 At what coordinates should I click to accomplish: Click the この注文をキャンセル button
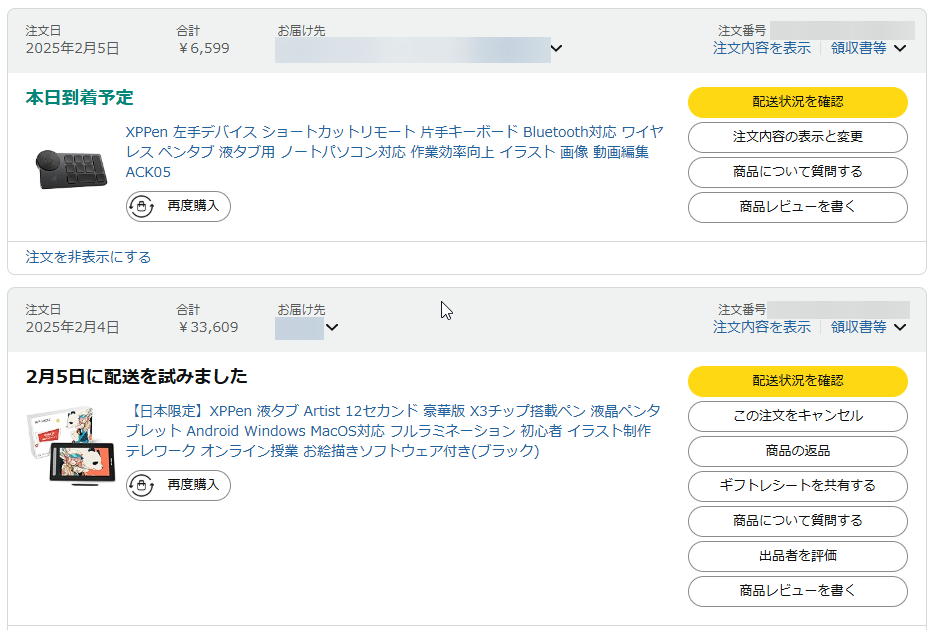point(797,416)
